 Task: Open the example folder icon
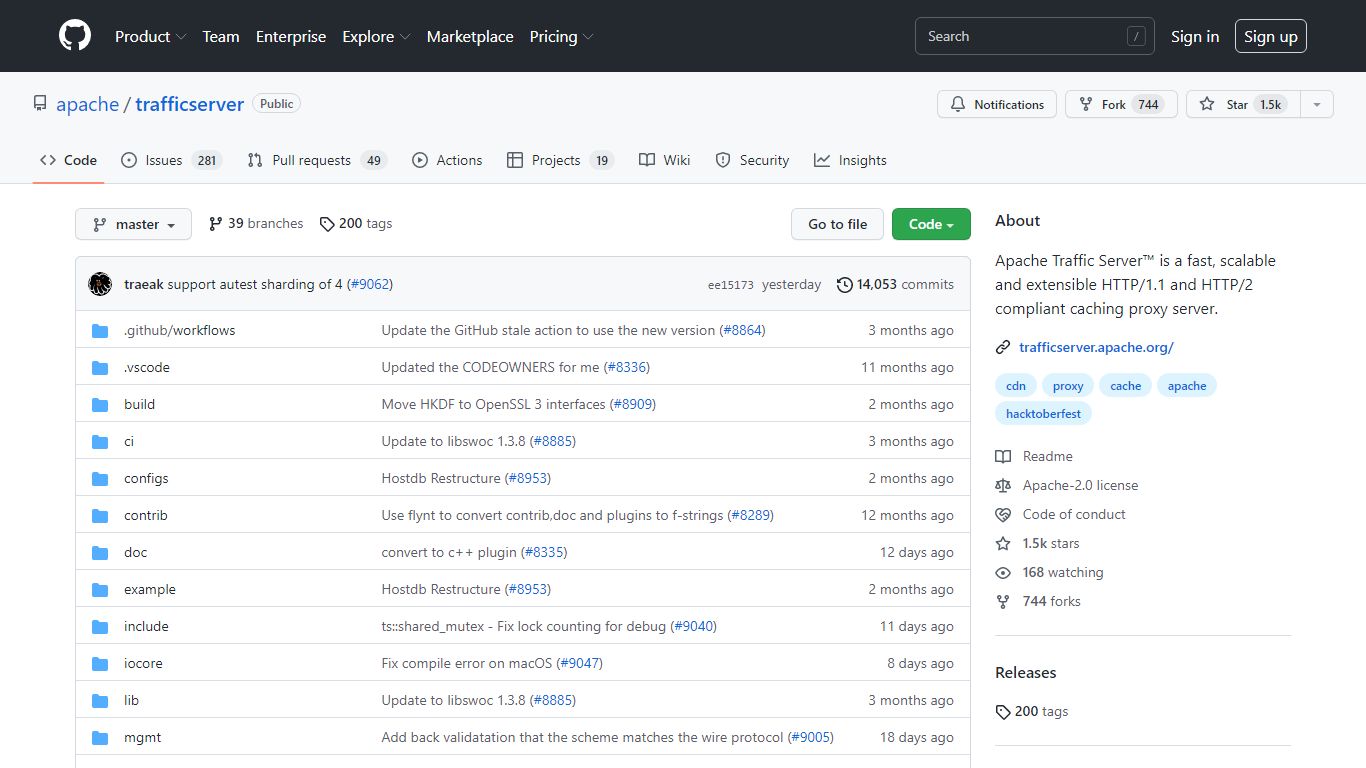point(100,589)
